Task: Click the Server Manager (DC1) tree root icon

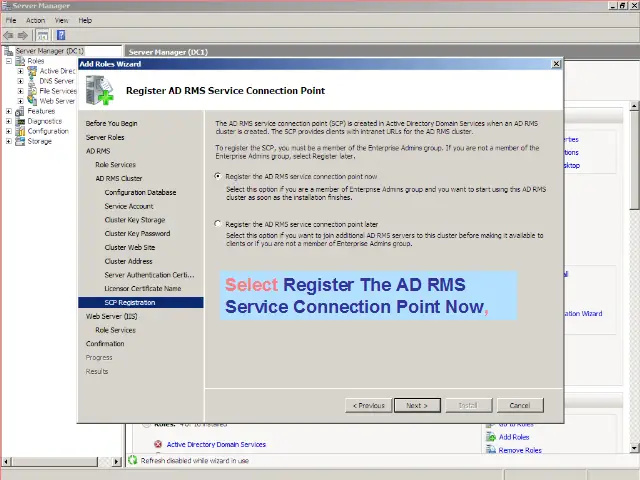Action: pos(9,51)
